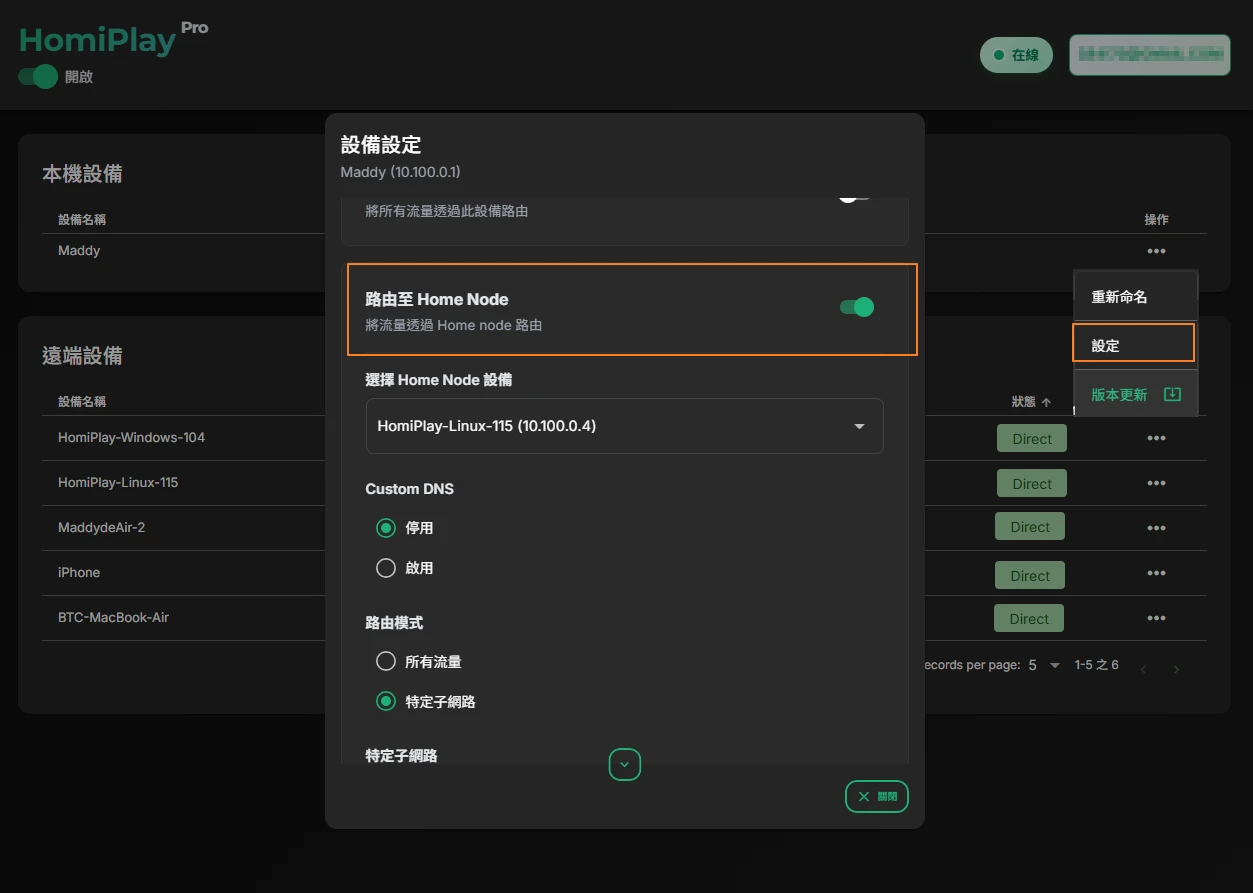This screenshot has height=893, width=1253.
Task: Toggle the main HomiPlay 開啟 switch
Action: click(38, 76)
